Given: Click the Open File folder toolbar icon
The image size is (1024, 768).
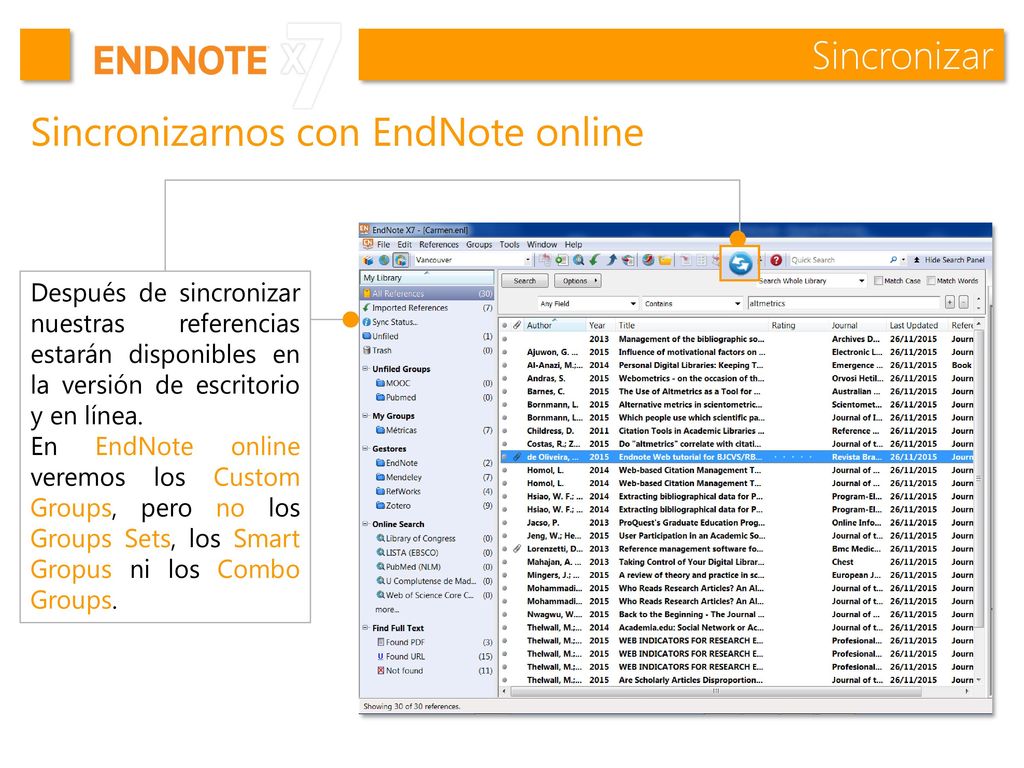Looking at the screenshot, I should (665, 260).
